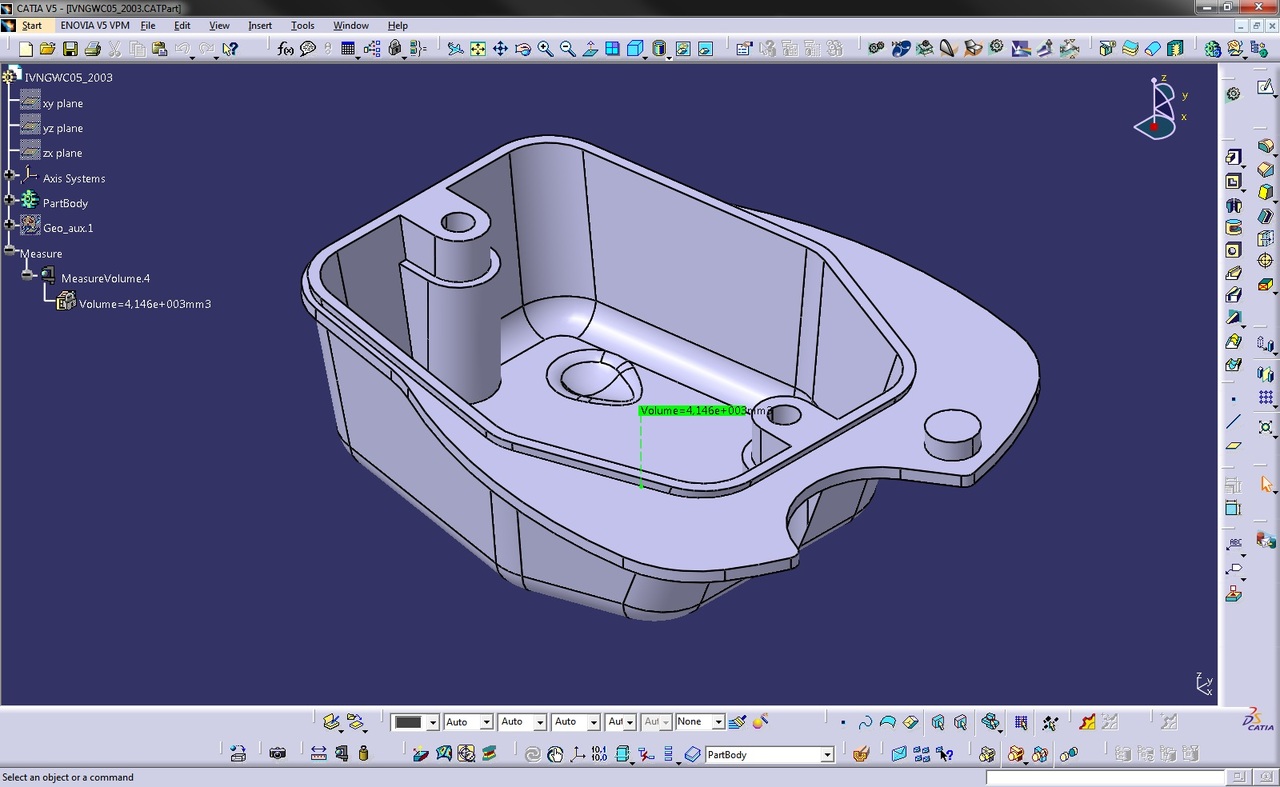Click the What's This help pointer icon
Viewport: 1280px width, 787px height.
pos(230,48)
